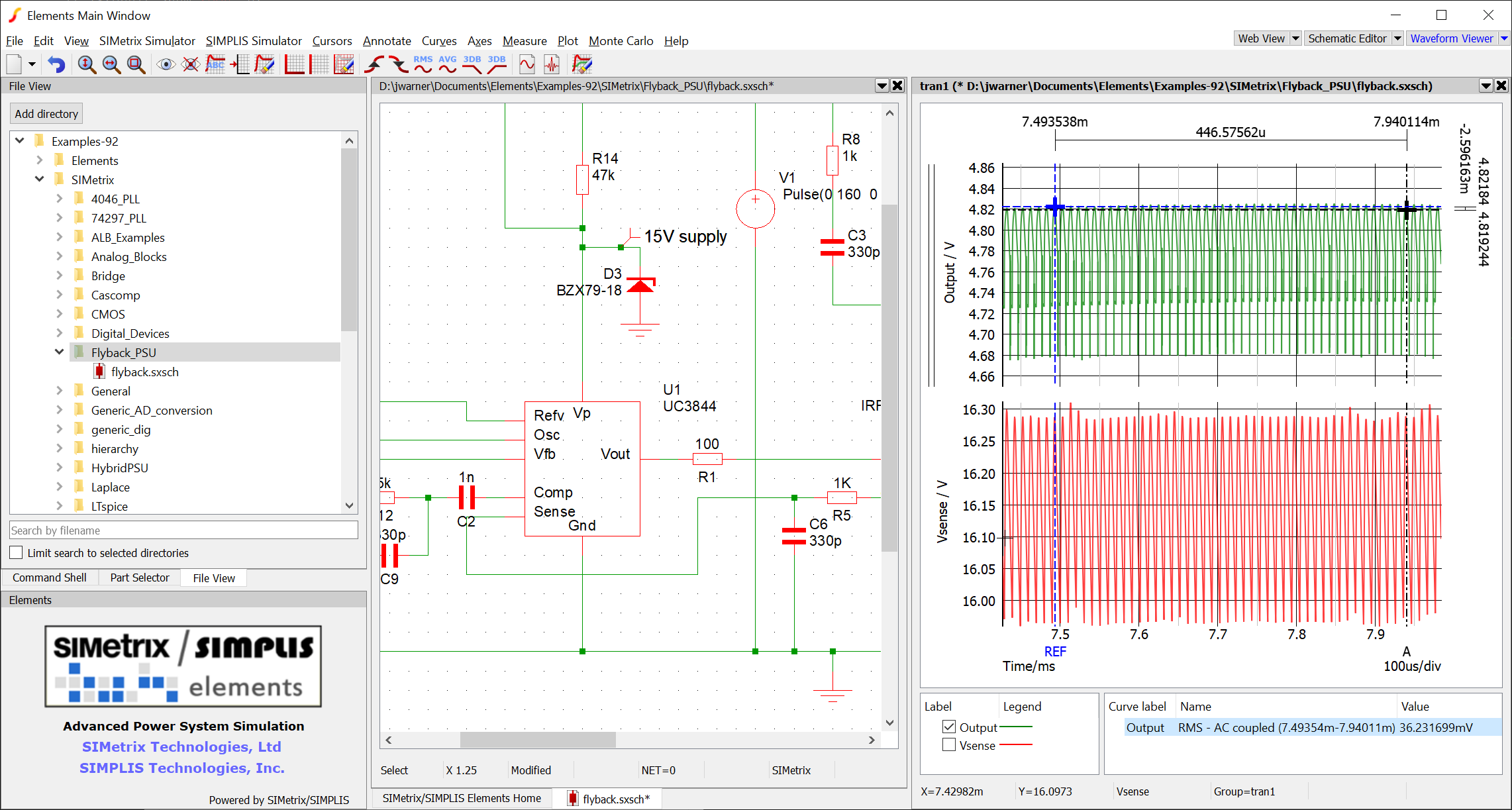Toggle the Output curve checkbox
This screenshot has width=1512, height=810.
(x=949, y=727)
